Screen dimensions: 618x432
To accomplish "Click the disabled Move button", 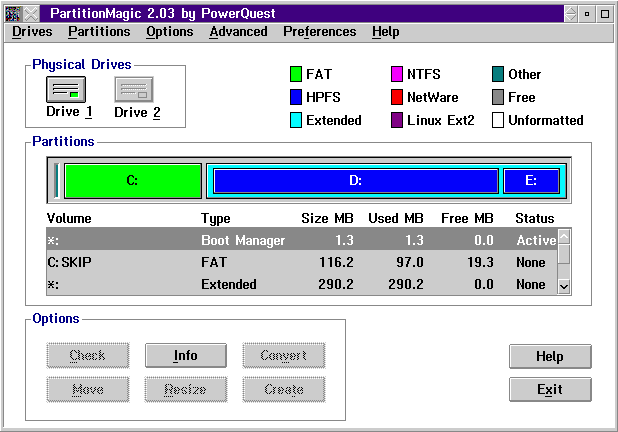I will (x=87, y=389).
